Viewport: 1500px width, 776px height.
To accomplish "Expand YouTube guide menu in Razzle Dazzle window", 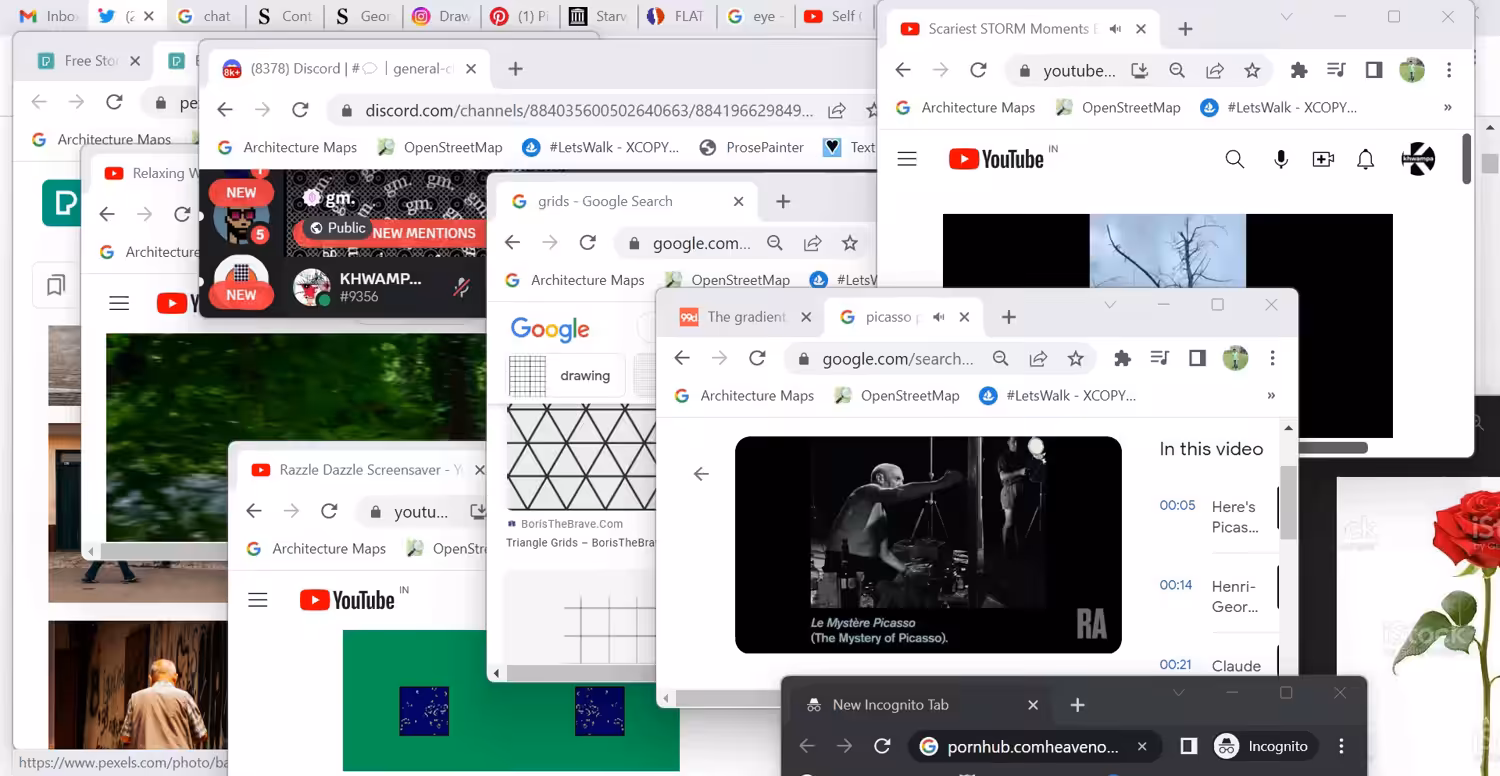I will tap(258, 600).
